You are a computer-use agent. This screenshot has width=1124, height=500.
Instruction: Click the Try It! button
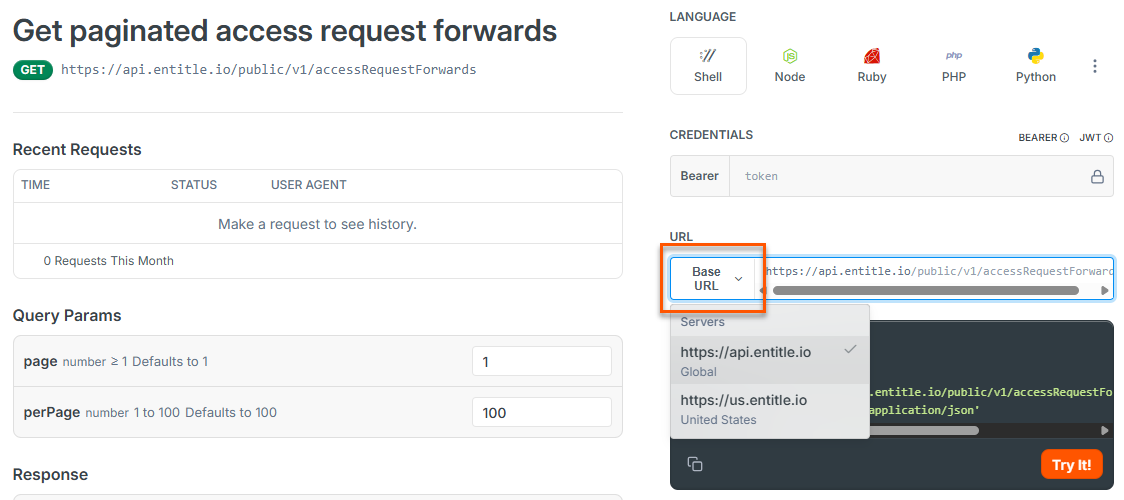coord(1070,464)
